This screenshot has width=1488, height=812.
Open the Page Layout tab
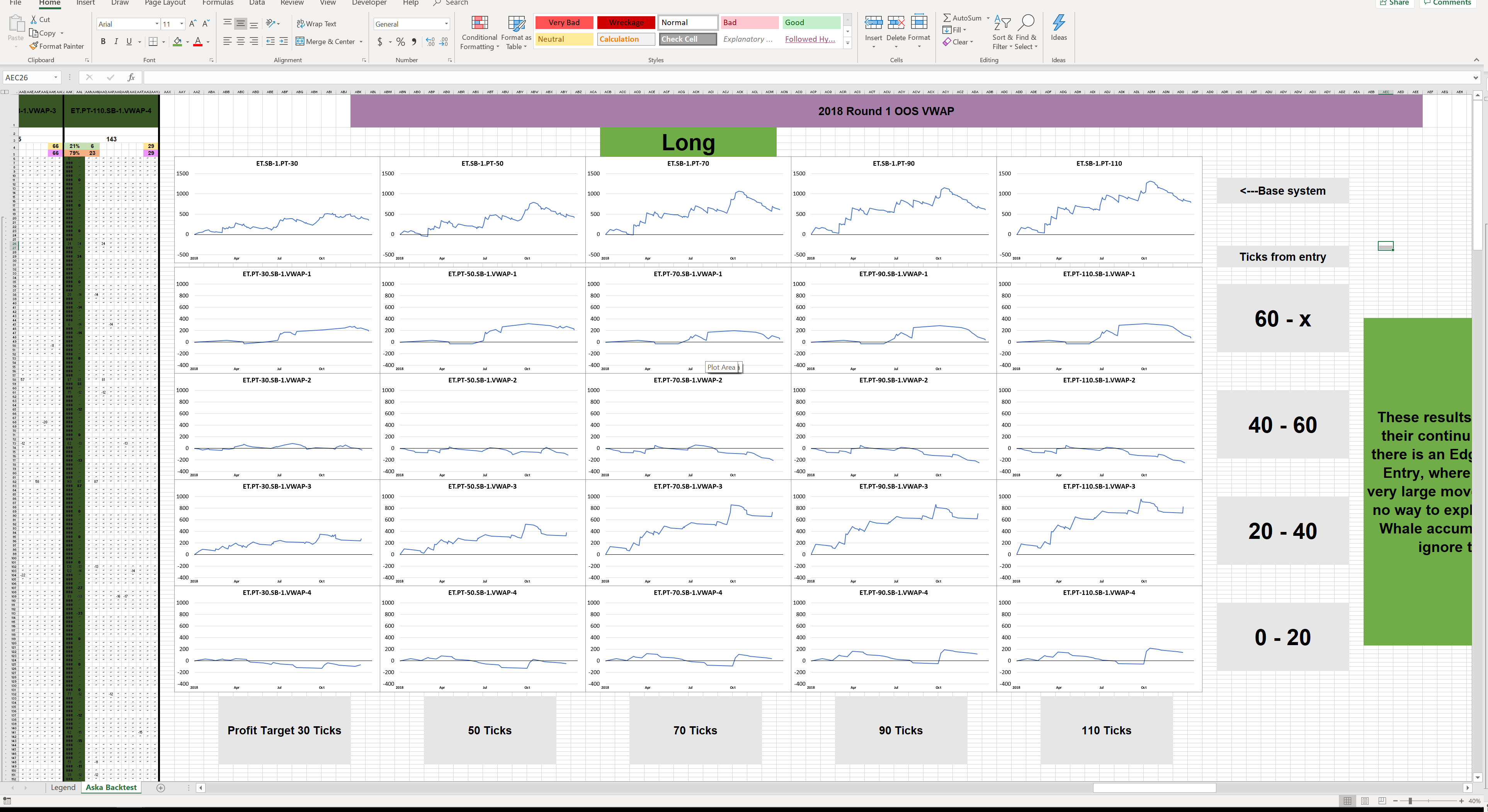pos(165,3)
